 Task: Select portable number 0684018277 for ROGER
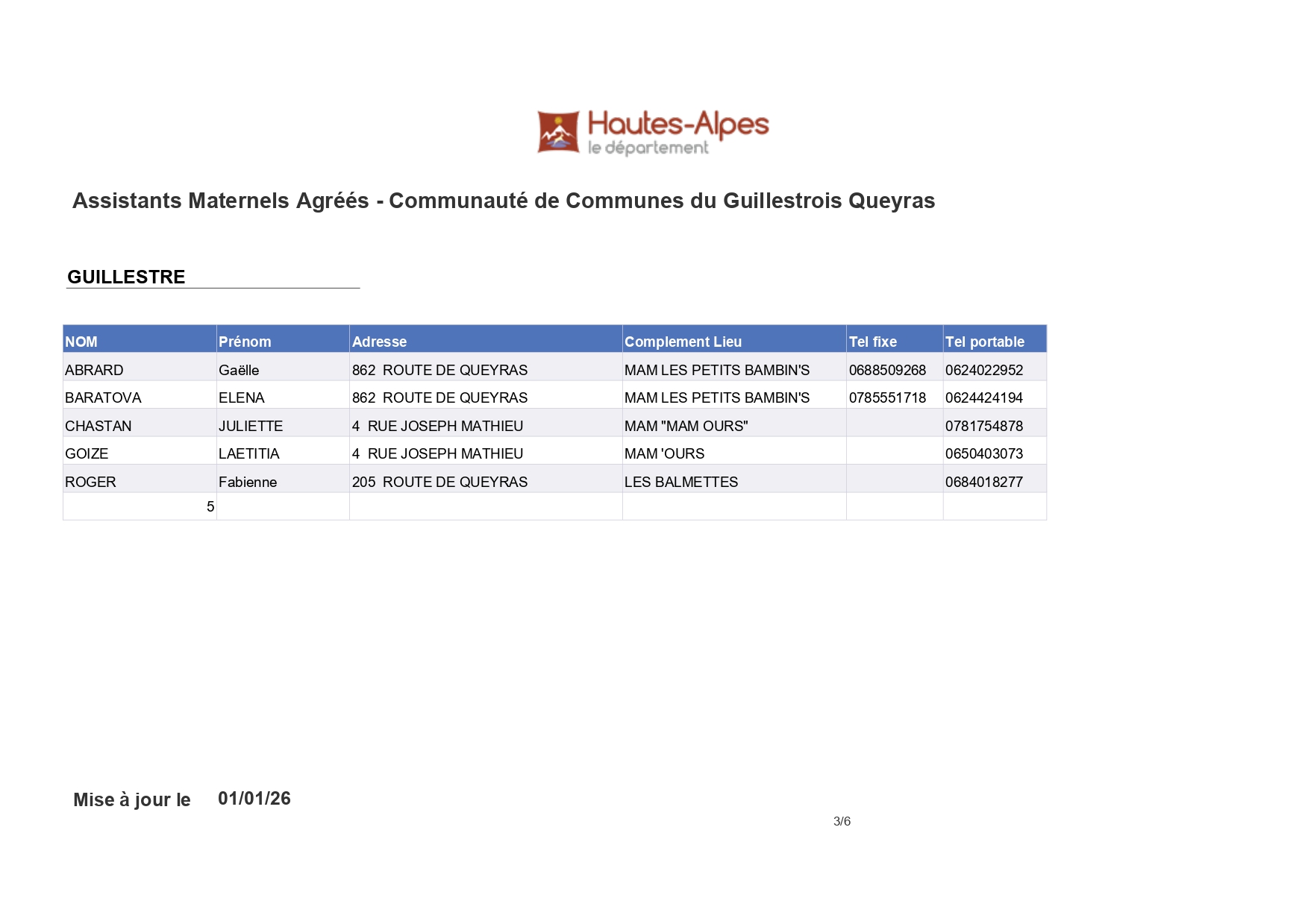tap(983, 483)
